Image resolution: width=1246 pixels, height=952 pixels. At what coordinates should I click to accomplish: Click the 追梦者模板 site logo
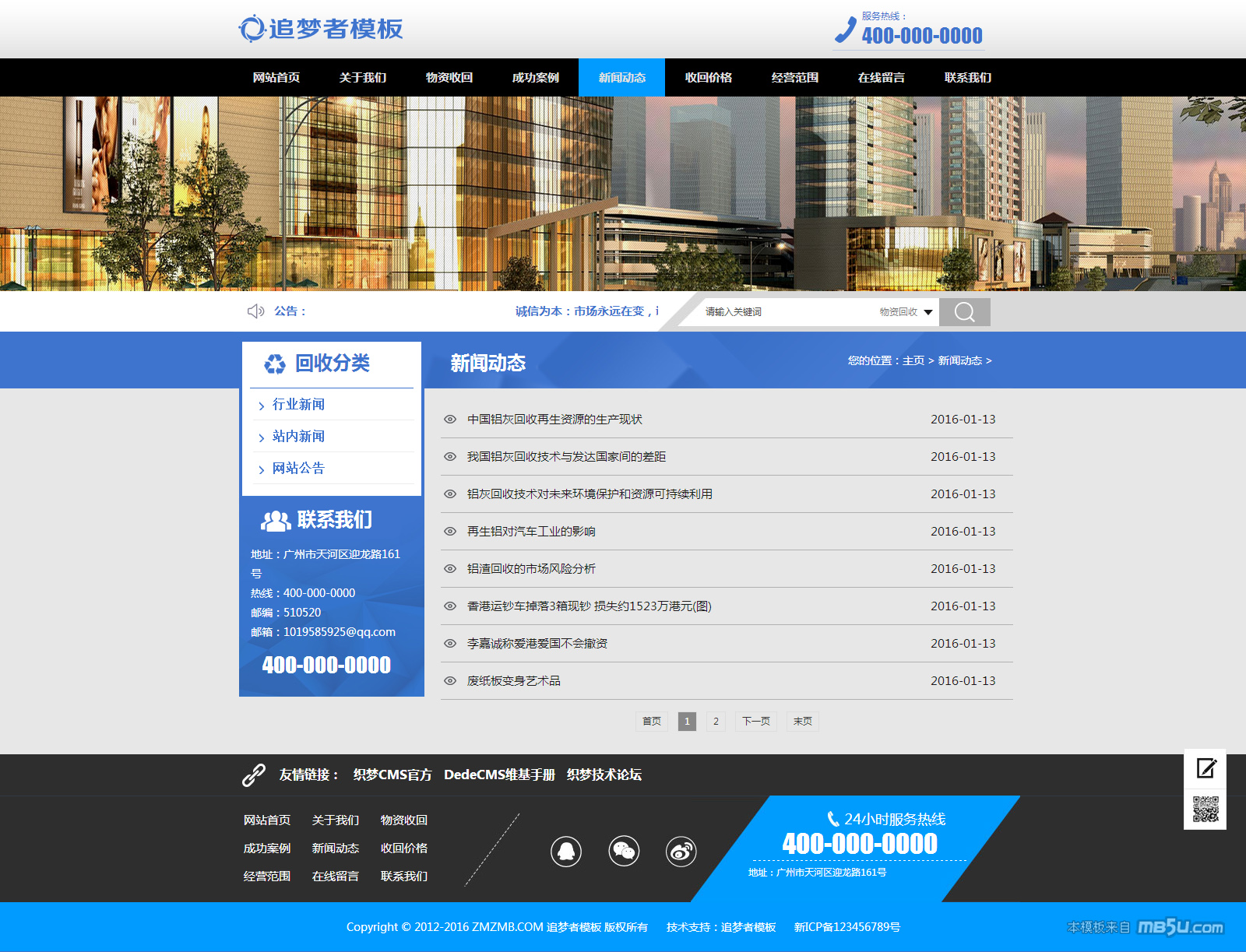click(x=321, y=29)
